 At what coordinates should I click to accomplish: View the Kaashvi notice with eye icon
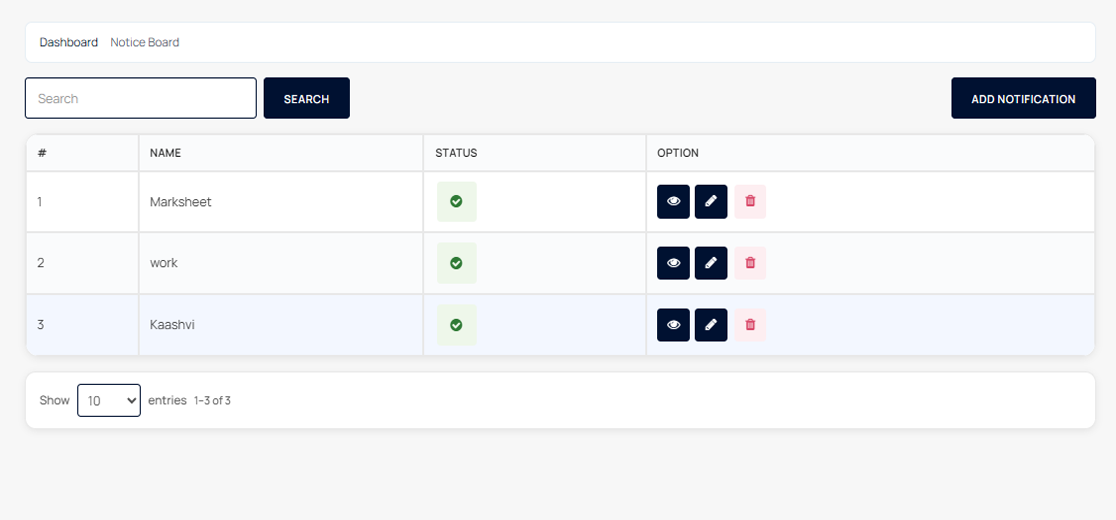pyautogui.click(x=673, y=325)
